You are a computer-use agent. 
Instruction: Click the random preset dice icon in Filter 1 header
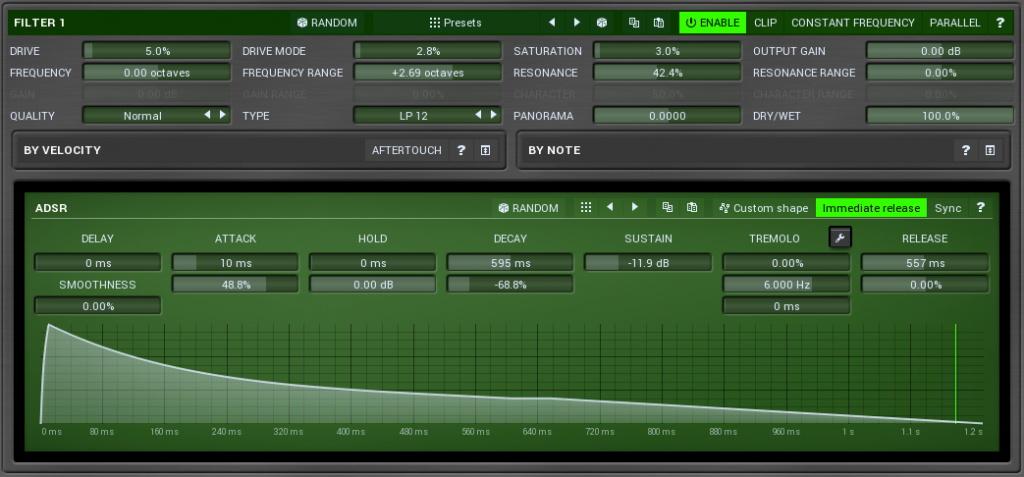(601, 23)
